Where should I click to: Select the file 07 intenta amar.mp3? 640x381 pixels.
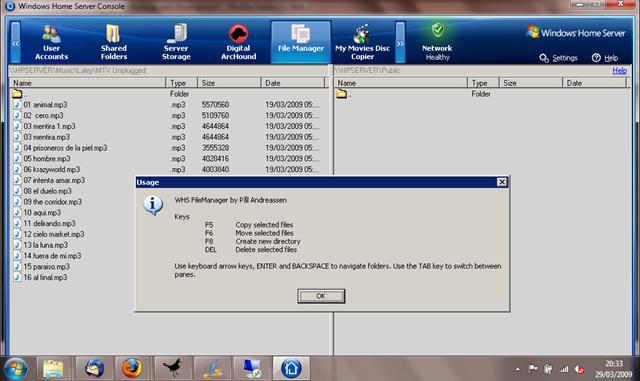(54, 180)
